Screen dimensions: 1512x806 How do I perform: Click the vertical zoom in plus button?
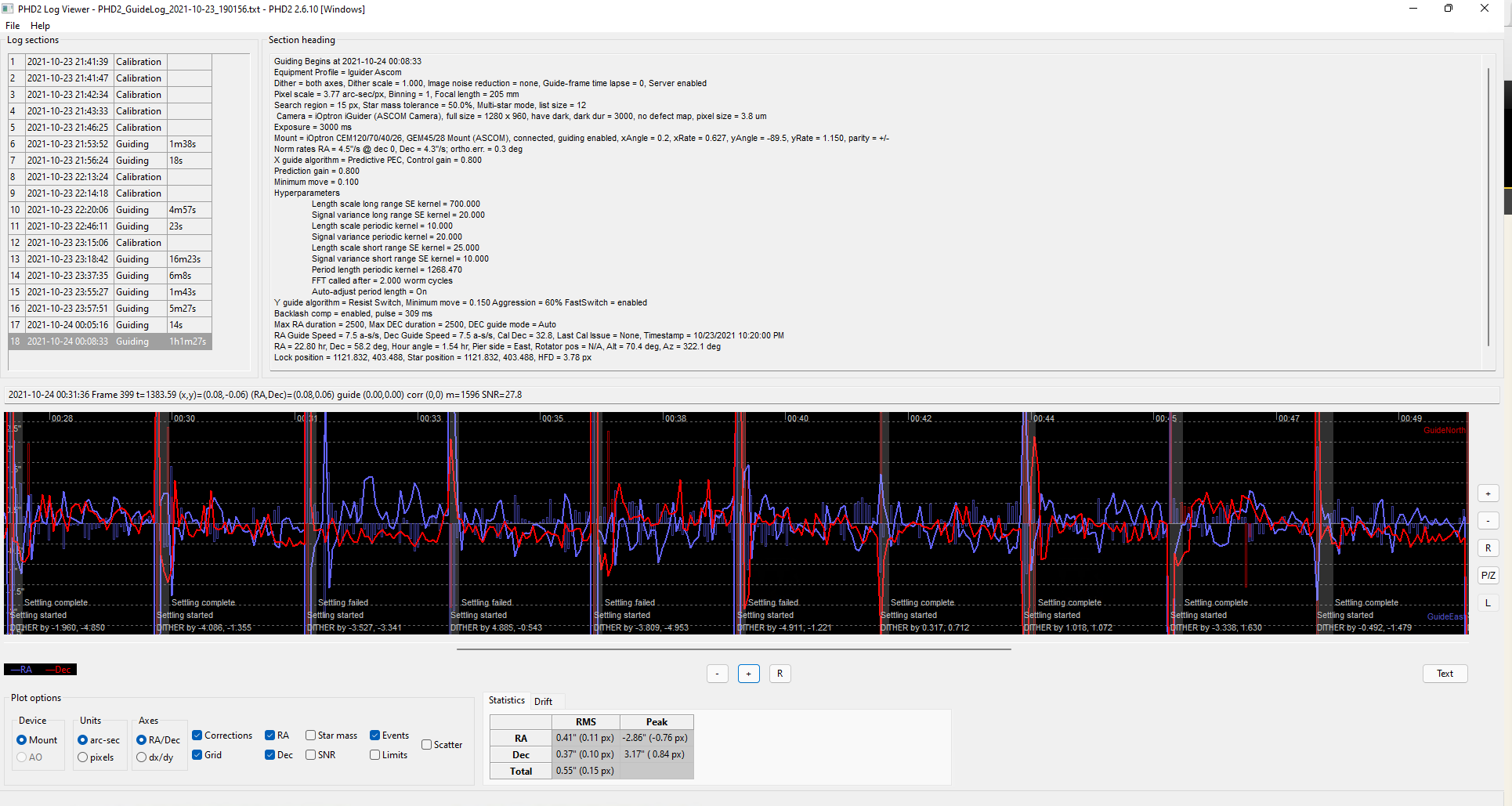tap(1488, 493)
